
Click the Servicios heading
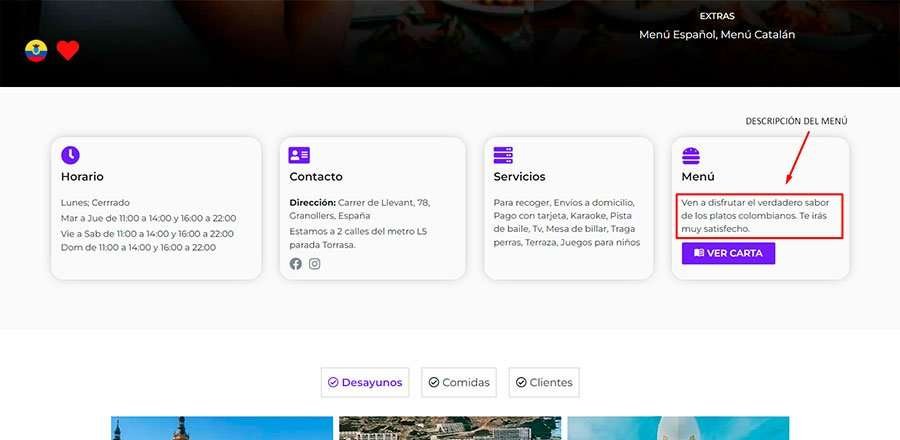[x=519, y=177]
